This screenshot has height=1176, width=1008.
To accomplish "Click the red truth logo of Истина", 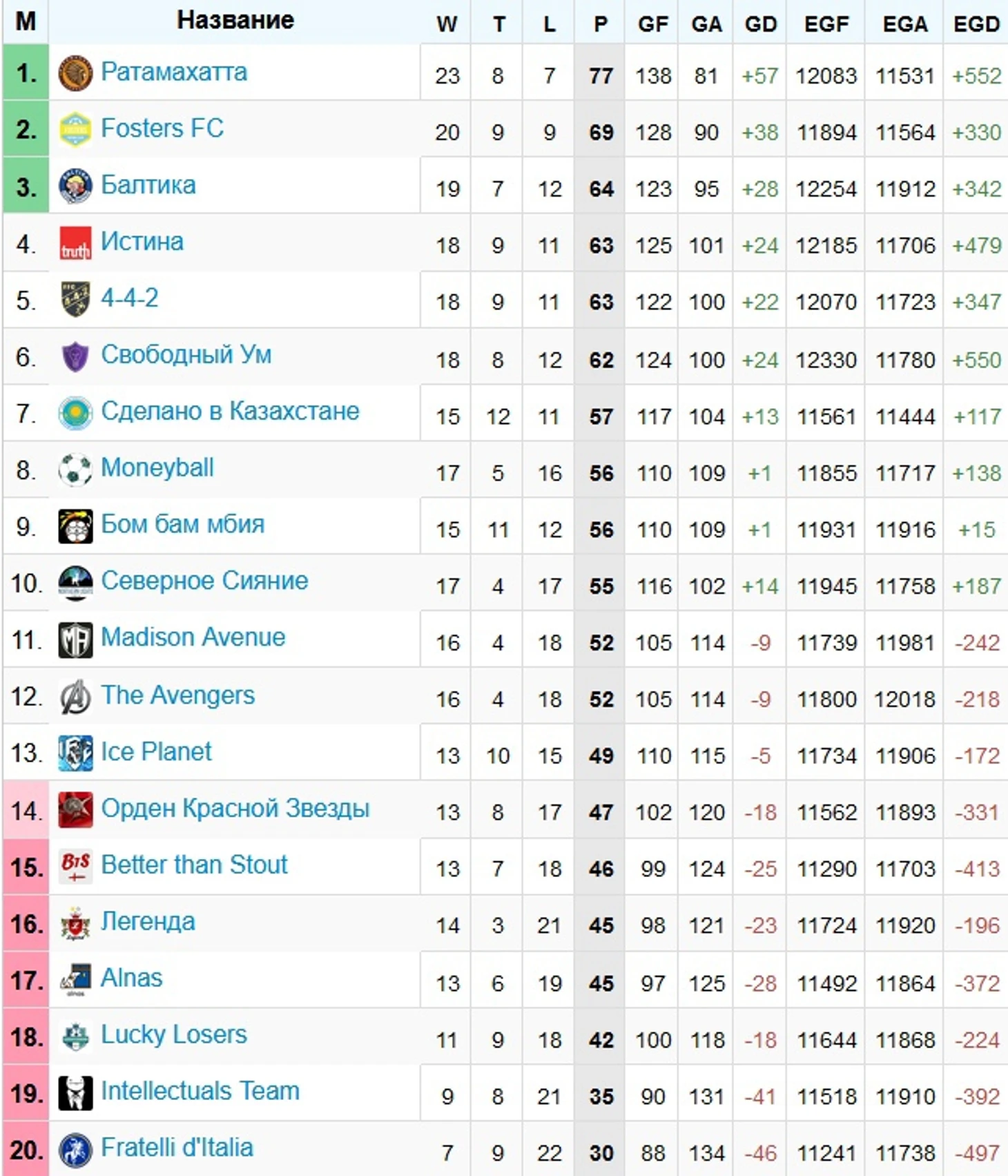I will pyautogui.click(x=75, y=243).
